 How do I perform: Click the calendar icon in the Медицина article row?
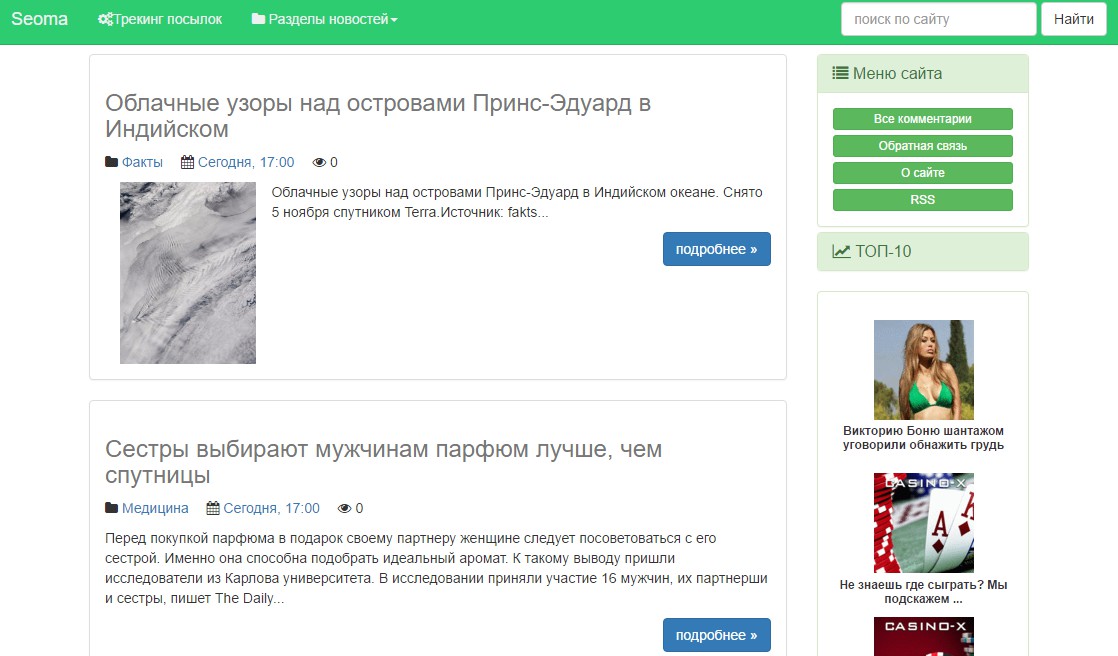click(x=212, y=508)
